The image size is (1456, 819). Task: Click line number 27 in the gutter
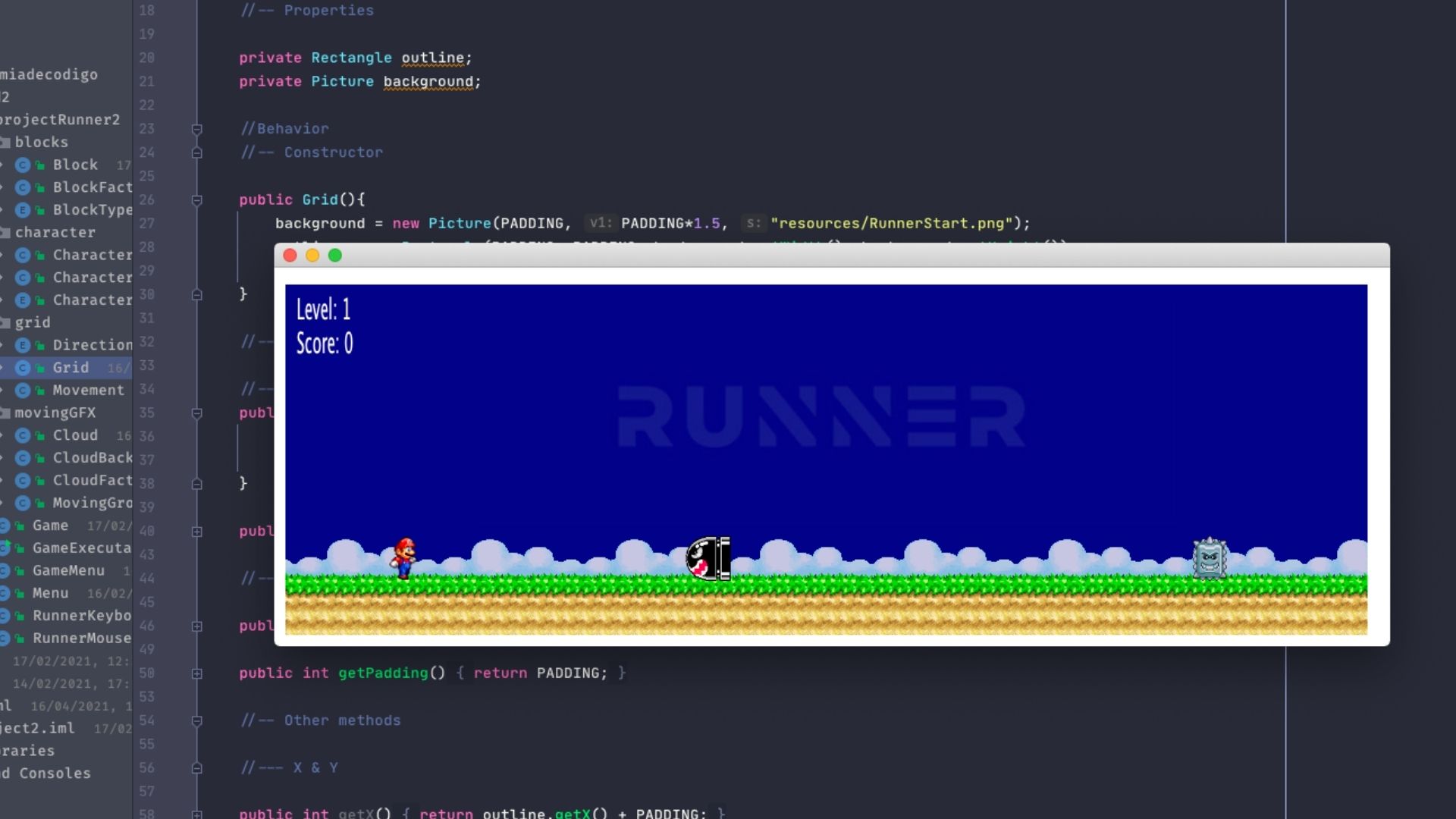146,223
